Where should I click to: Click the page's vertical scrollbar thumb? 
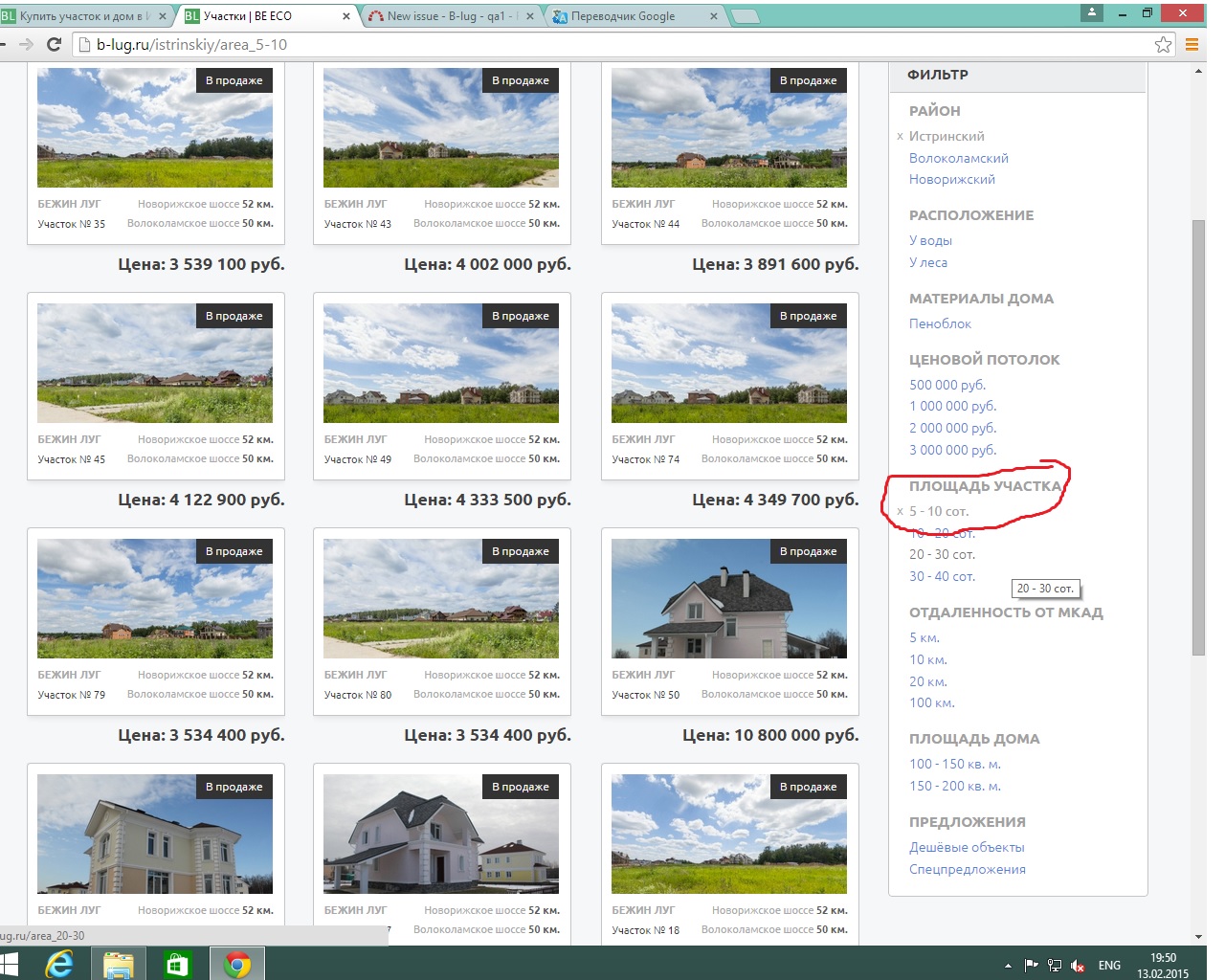[1198, 435]
